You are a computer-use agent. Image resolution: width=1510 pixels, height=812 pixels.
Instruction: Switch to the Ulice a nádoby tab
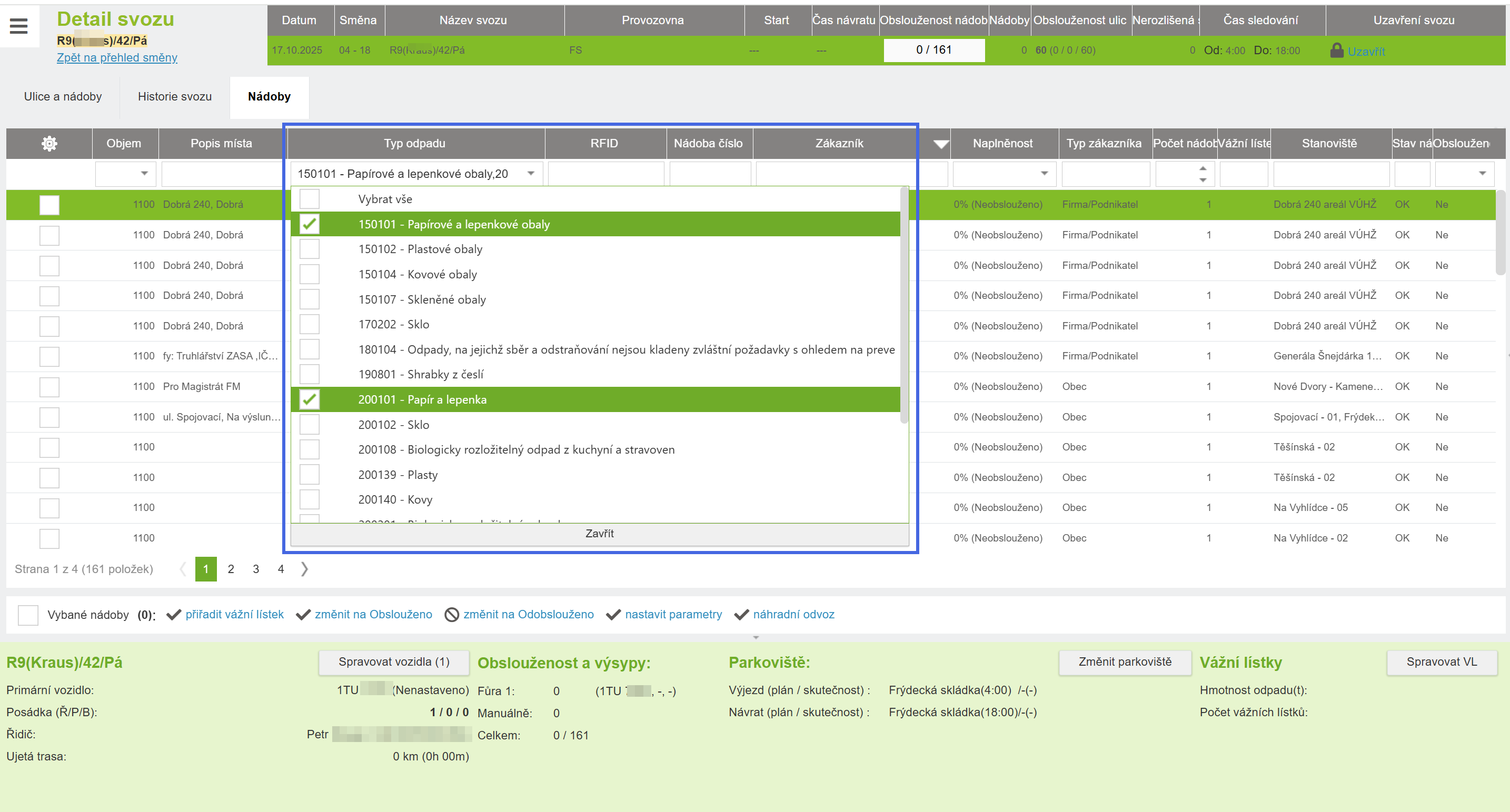coord(63,97)
